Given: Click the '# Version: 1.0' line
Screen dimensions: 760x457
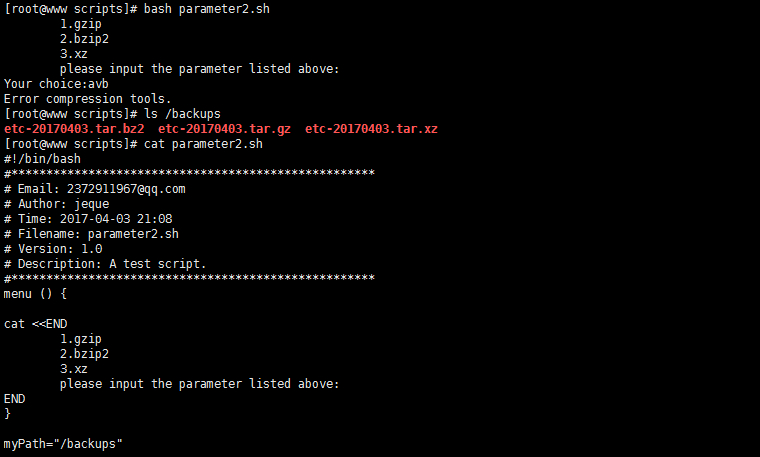Looking at the screenshot, I should click(53, 249).
